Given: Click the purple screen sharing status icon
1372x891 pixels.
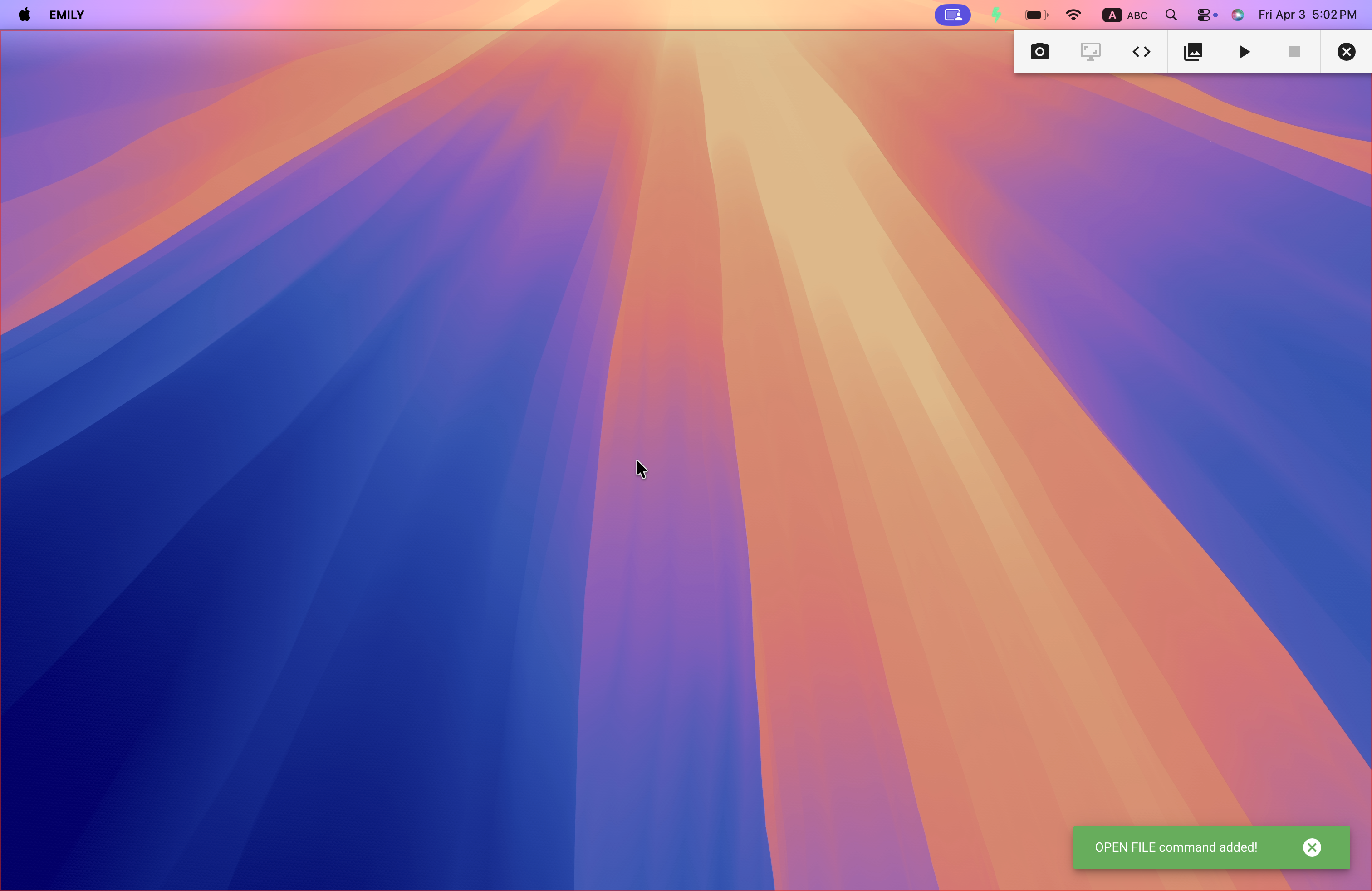Looking at the screenshot, I should coord(952,15).
